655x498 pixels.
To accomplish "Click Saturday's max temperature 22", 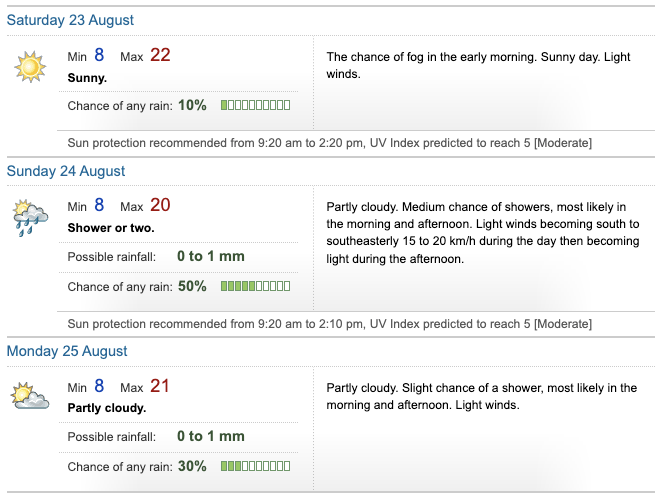I will (x=160, y=56).
